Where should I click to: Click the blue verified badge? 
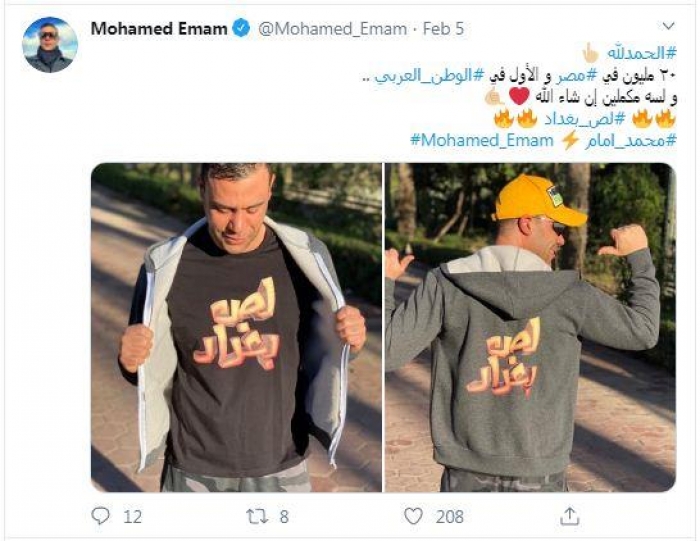[242, 29]
